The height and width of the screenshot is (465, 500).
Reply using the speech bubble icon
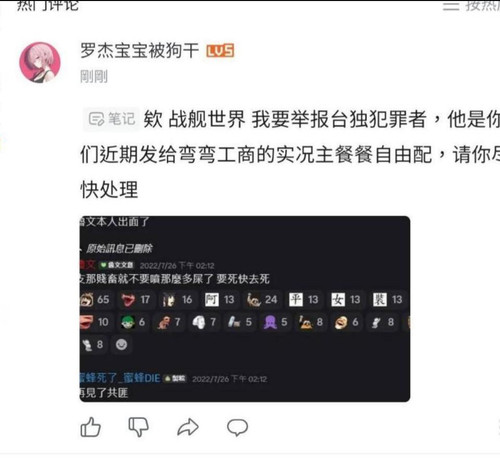[237, 427]
